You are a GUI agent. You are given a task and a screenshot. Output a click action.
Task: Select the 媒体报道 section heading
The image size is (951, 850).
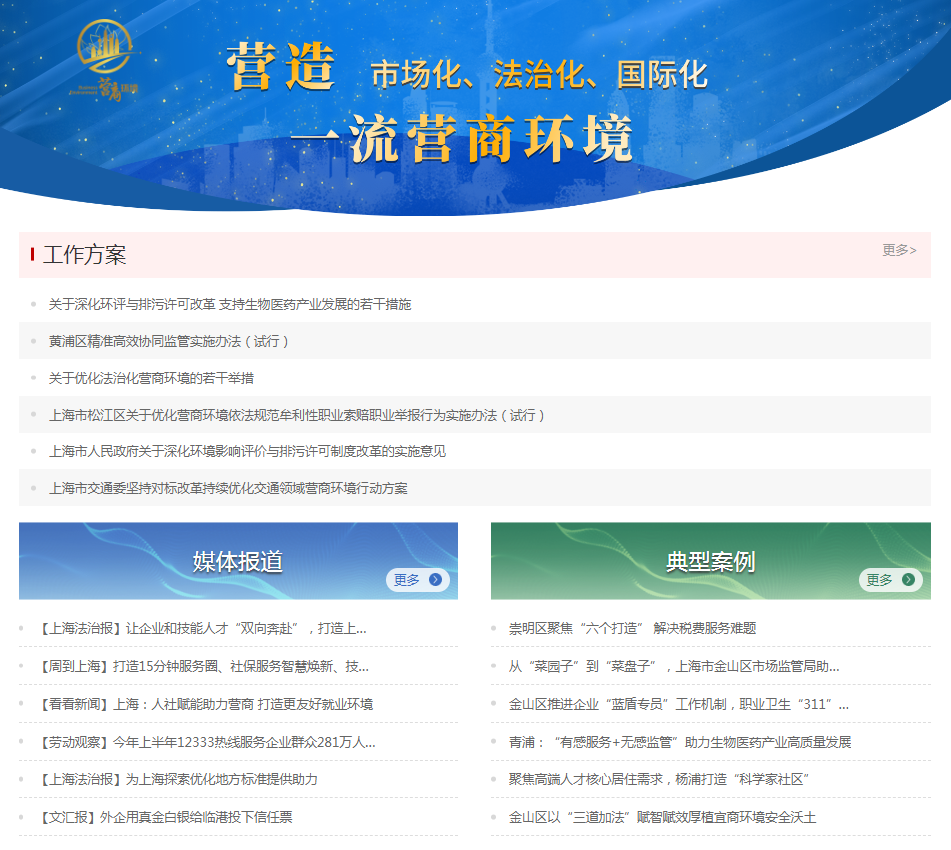238,561
